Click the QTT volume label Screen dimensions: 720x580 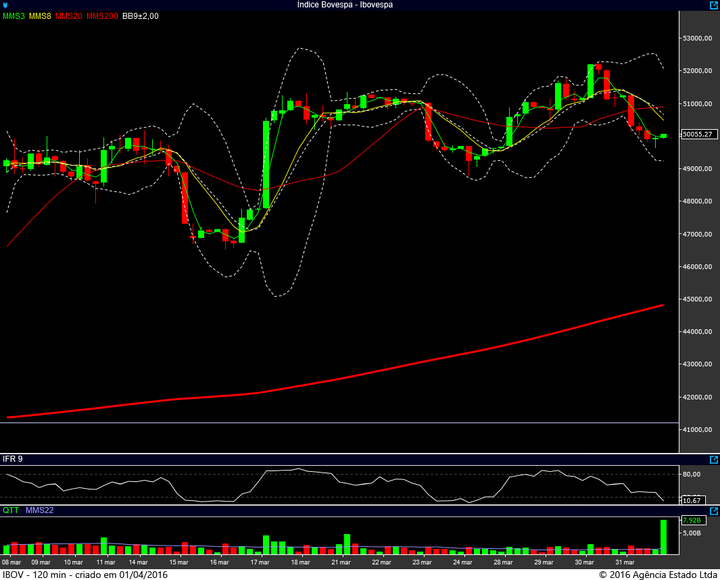coord(11,510)
